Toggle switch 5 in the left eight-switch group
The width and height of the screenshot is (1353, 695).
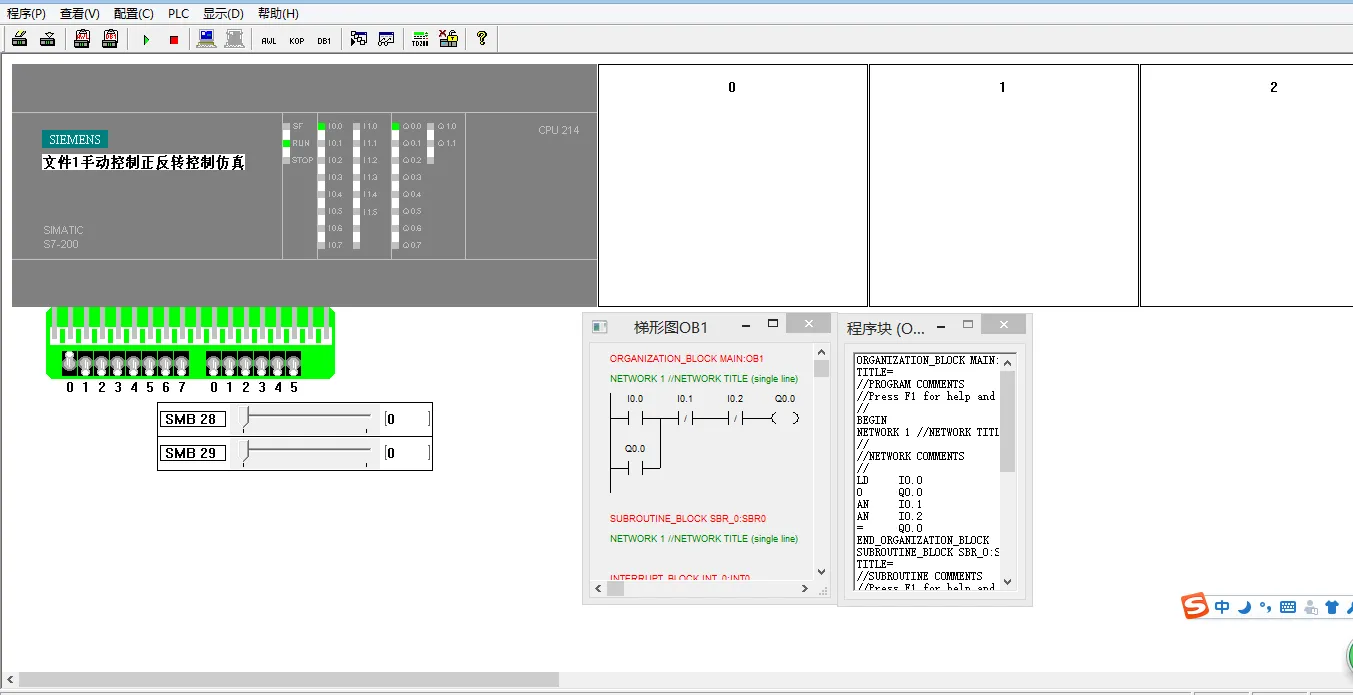point(150,363)
